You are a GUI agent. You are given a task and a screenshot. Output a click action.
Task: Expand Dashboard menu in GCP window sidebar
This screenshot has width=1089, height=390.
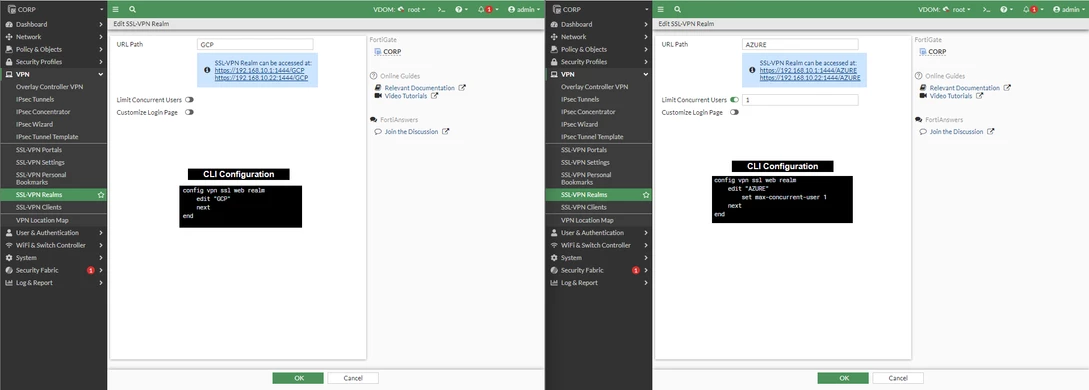tap(53, 24)
